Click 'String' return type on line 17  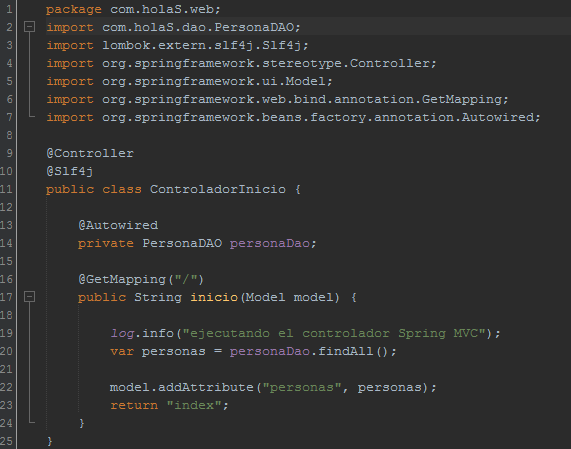click(158, 298)
